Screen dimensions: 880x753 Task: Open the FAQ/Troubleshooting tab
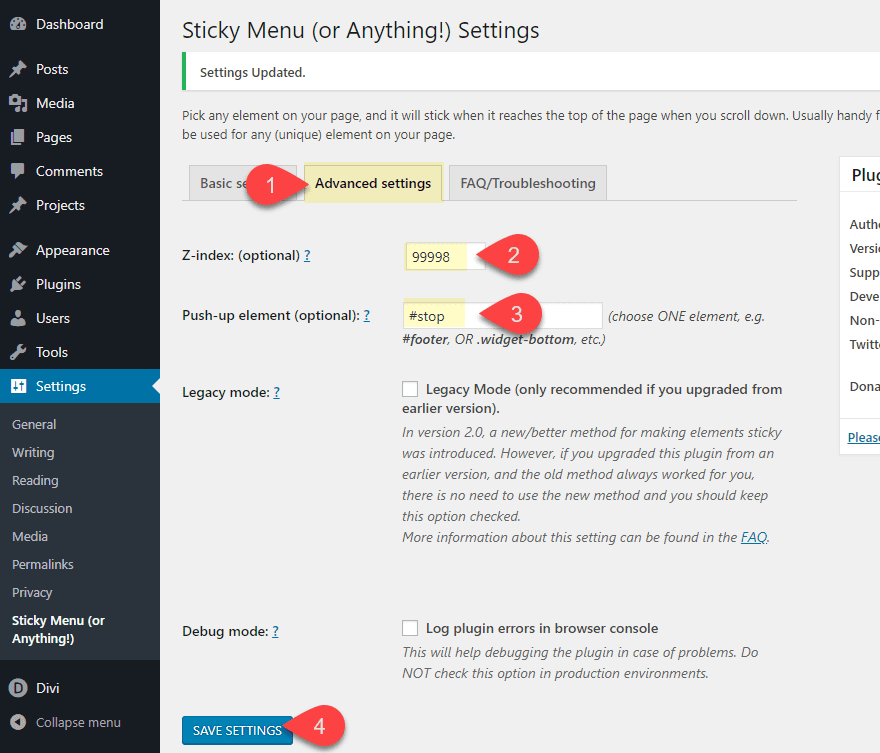tap(527, 183)
